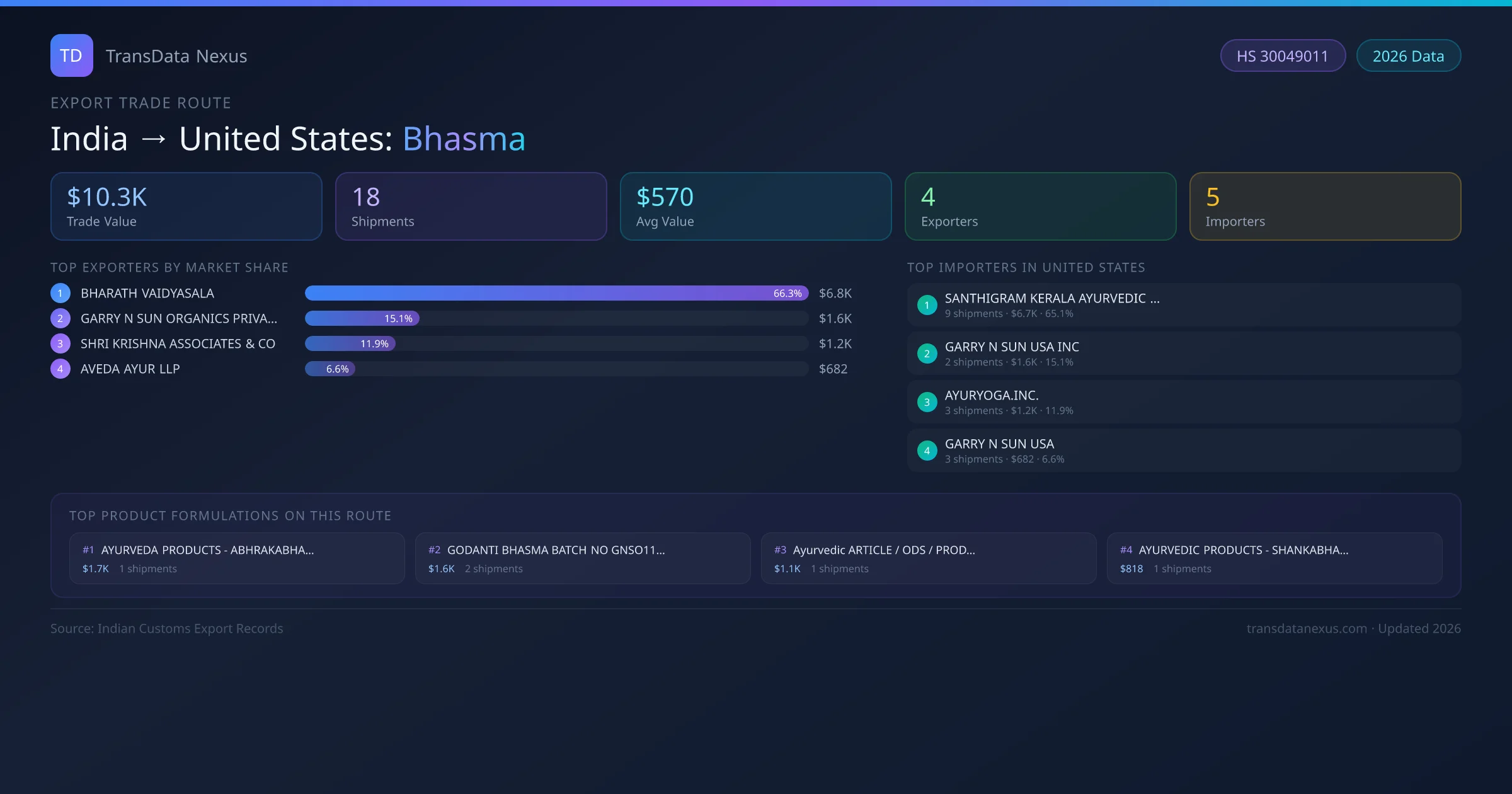Select the green badge 4 beside GARRY N SUN USA
The width and height of the screenshot is (1512, 794).
(x=927, y=450)
